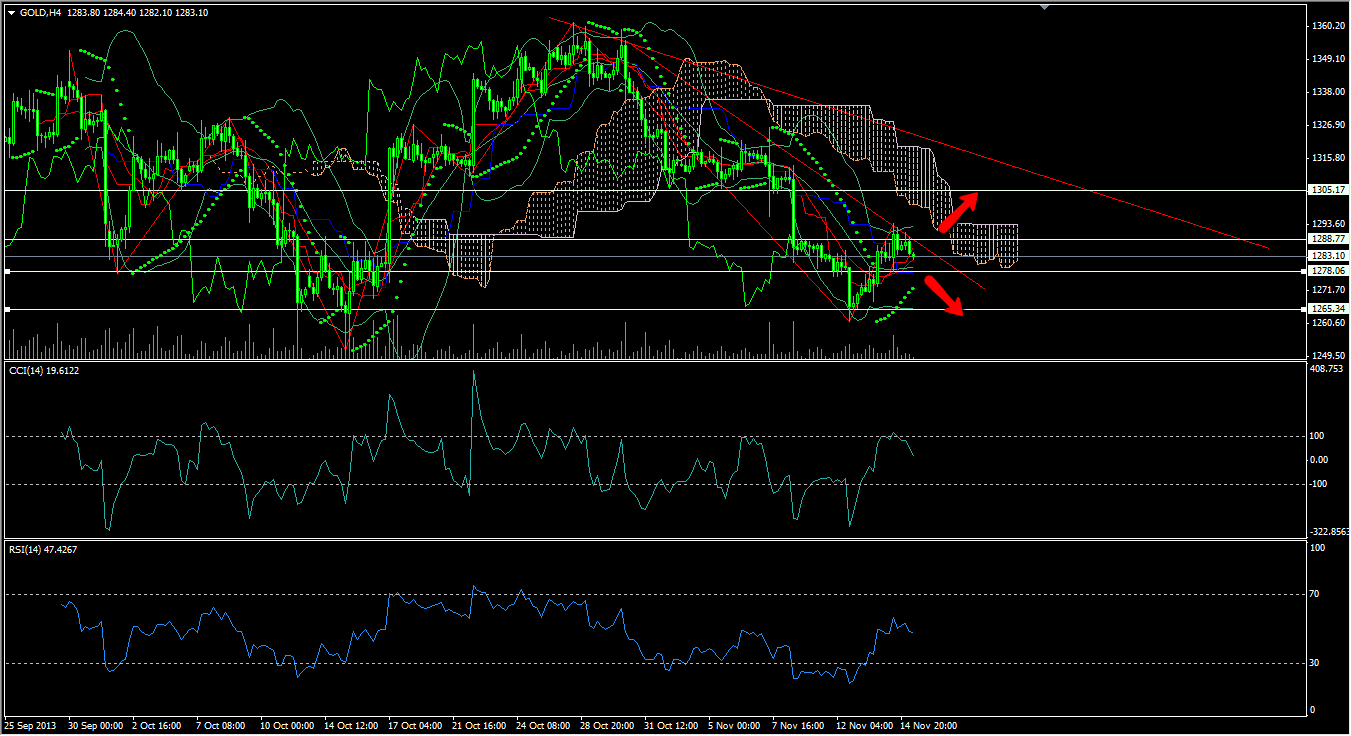Image resolution: width=1351 pixels, height=736 pixels.
Task: Click the 1326.90 price scale value
Action: (x=1329, y=125)
